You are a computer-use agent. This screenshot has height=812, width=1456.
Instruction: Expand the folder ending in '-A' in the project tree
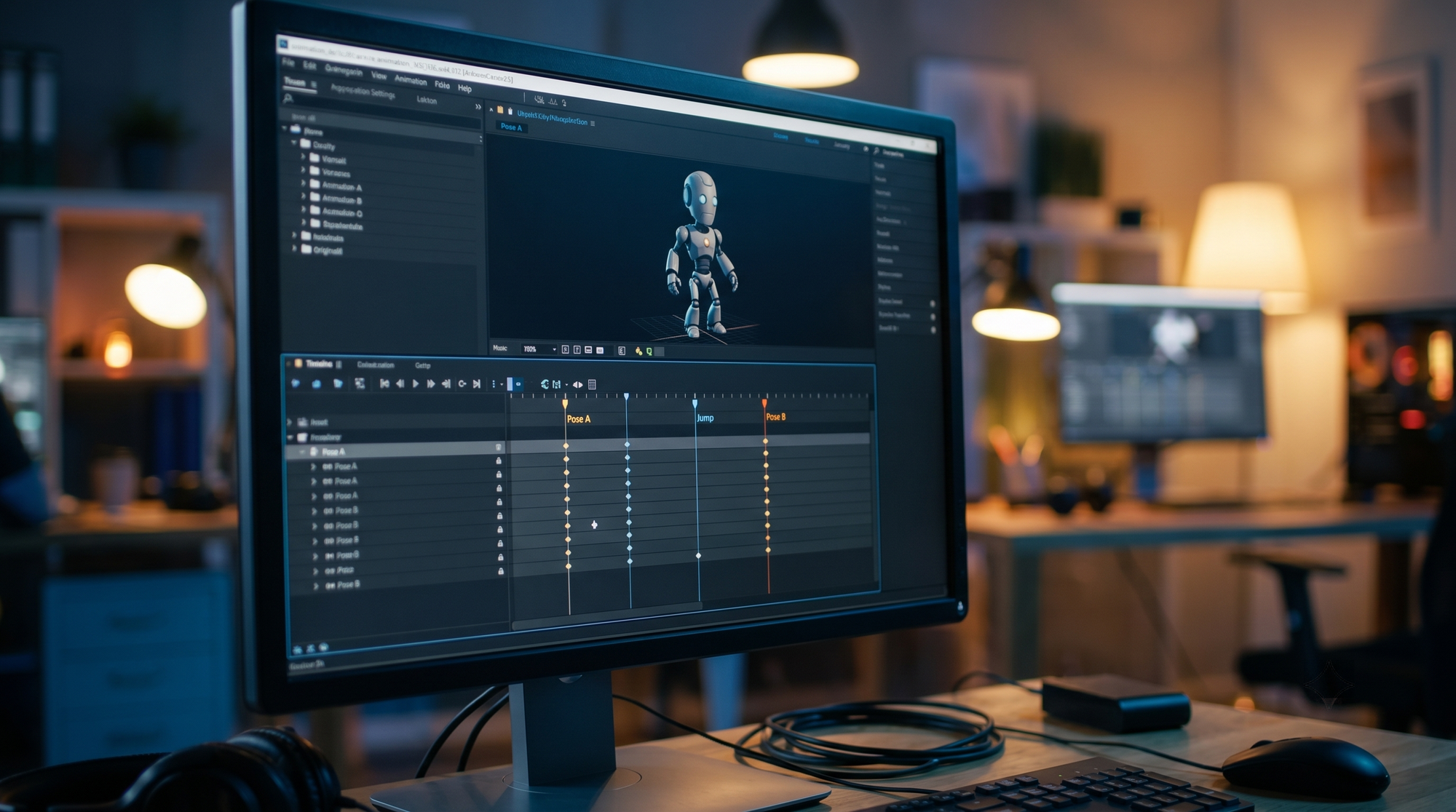(x=304, y=183)
